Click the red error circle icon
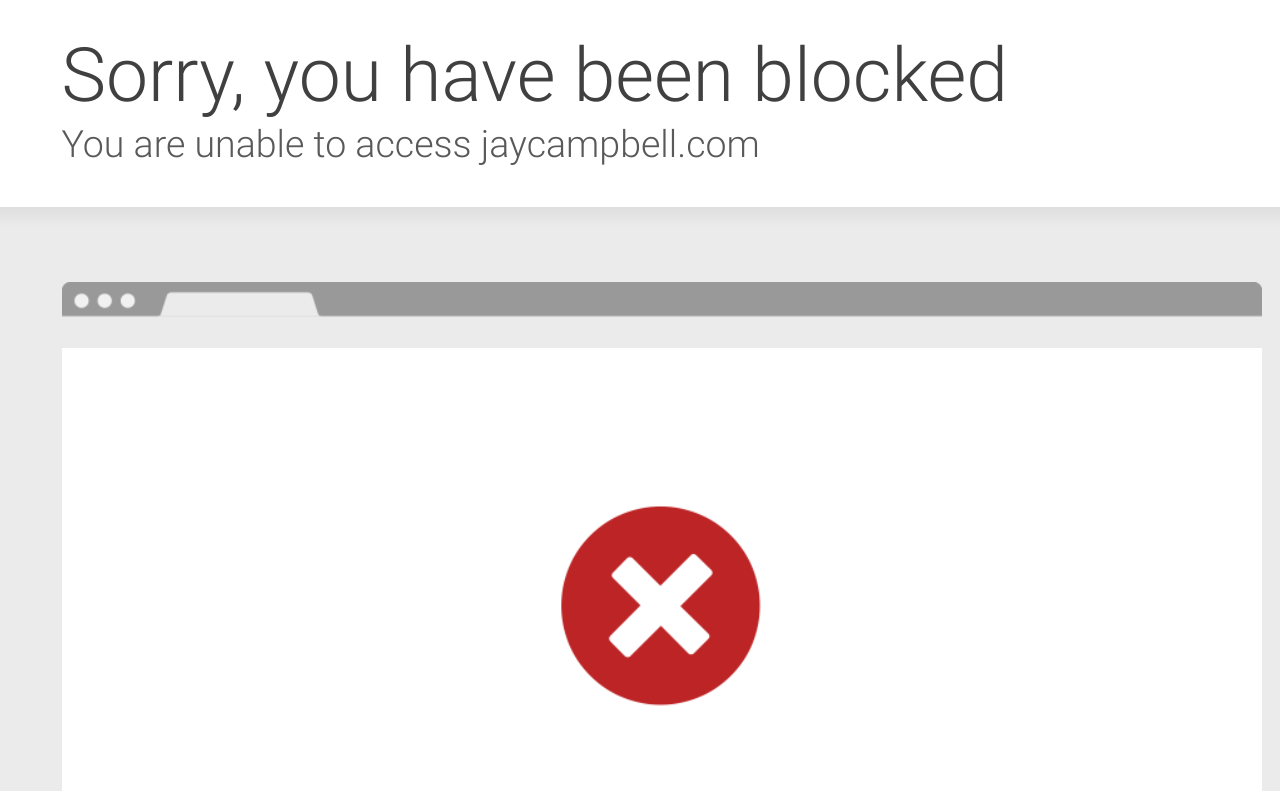Viewport: 1280px width, 791px height. (660, 605)
